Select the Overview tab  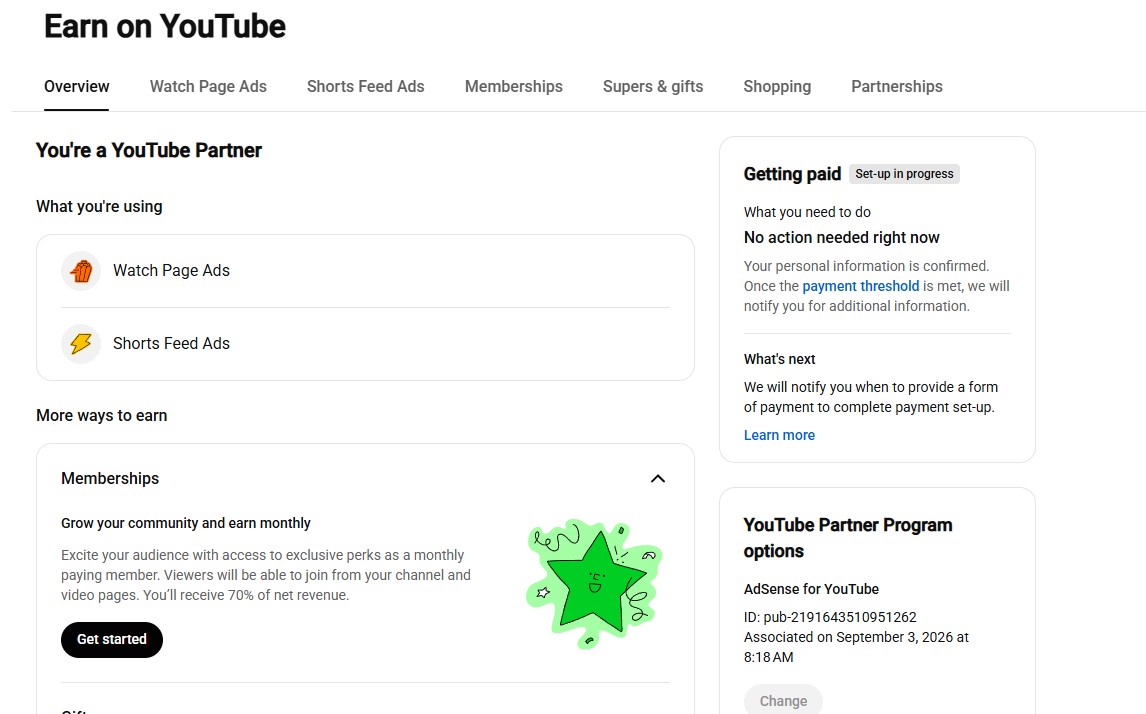click(x=77, y=86)
